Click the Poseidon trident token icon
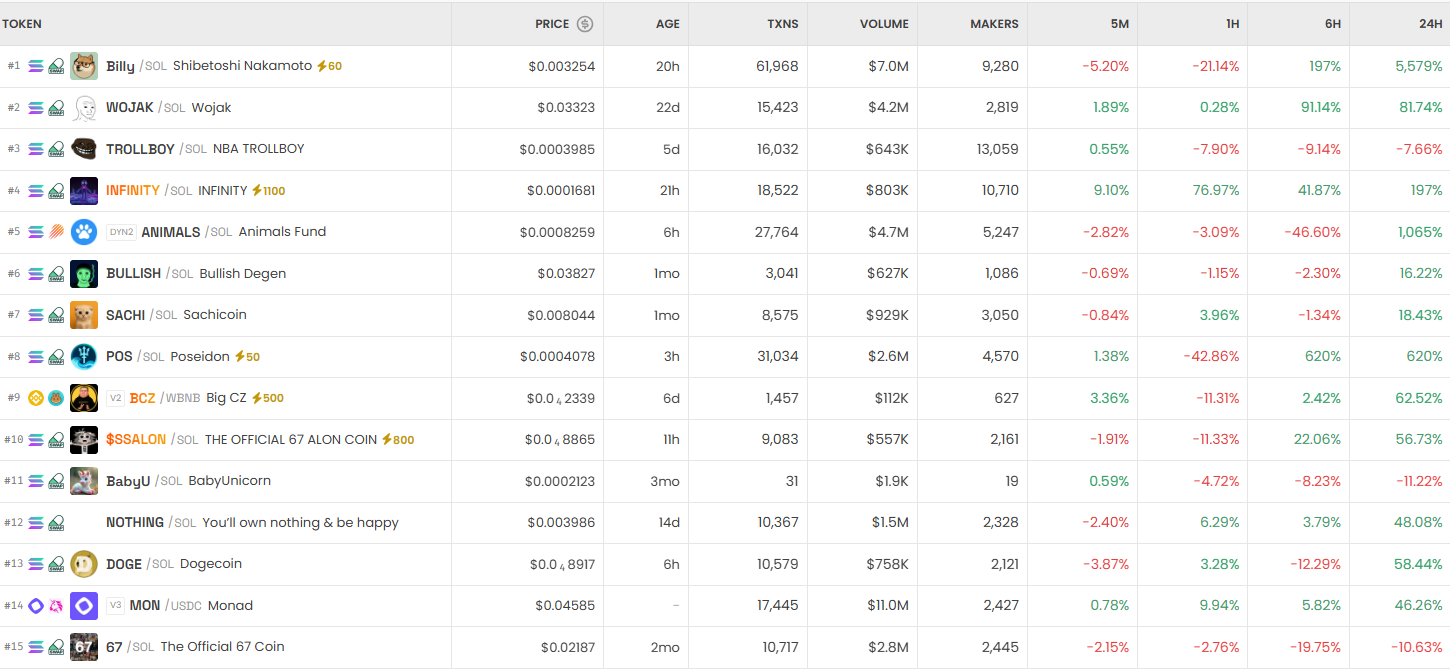 [84, 357]
